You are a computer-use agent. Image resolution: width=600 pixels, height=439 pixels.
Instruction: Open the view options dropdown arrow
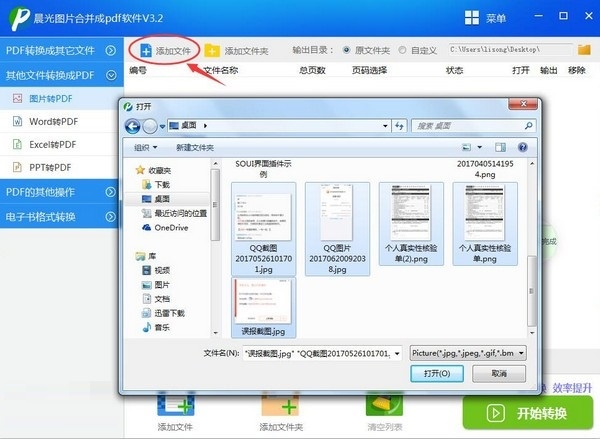tap(479, 147)
